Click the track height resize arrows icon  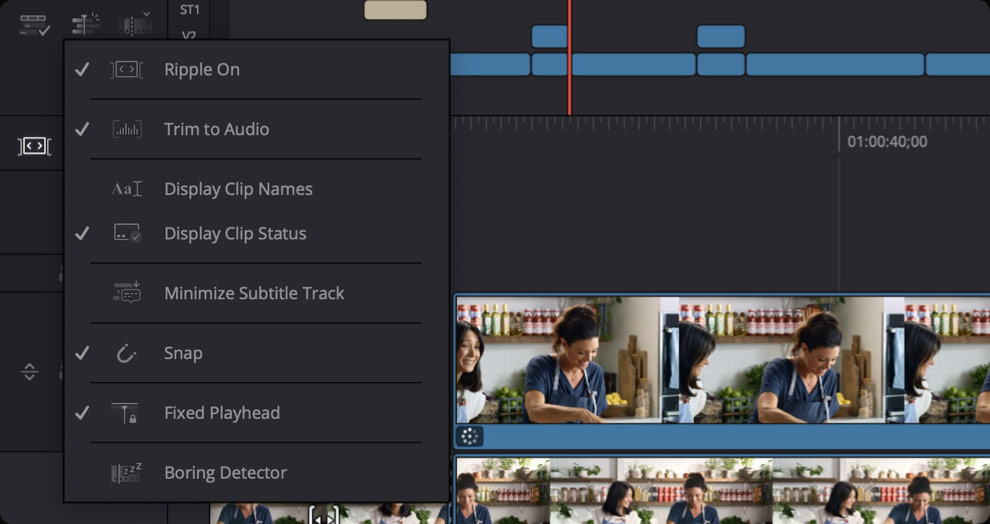point(29,372)
